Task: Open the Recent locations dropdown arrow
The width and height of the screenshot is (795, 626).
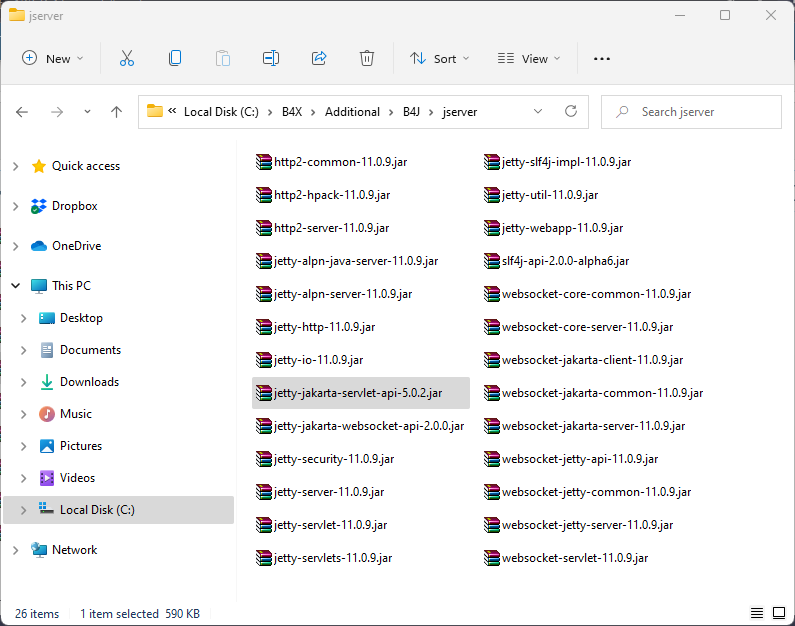Action: pyautogui.click(x=87, y=112)
